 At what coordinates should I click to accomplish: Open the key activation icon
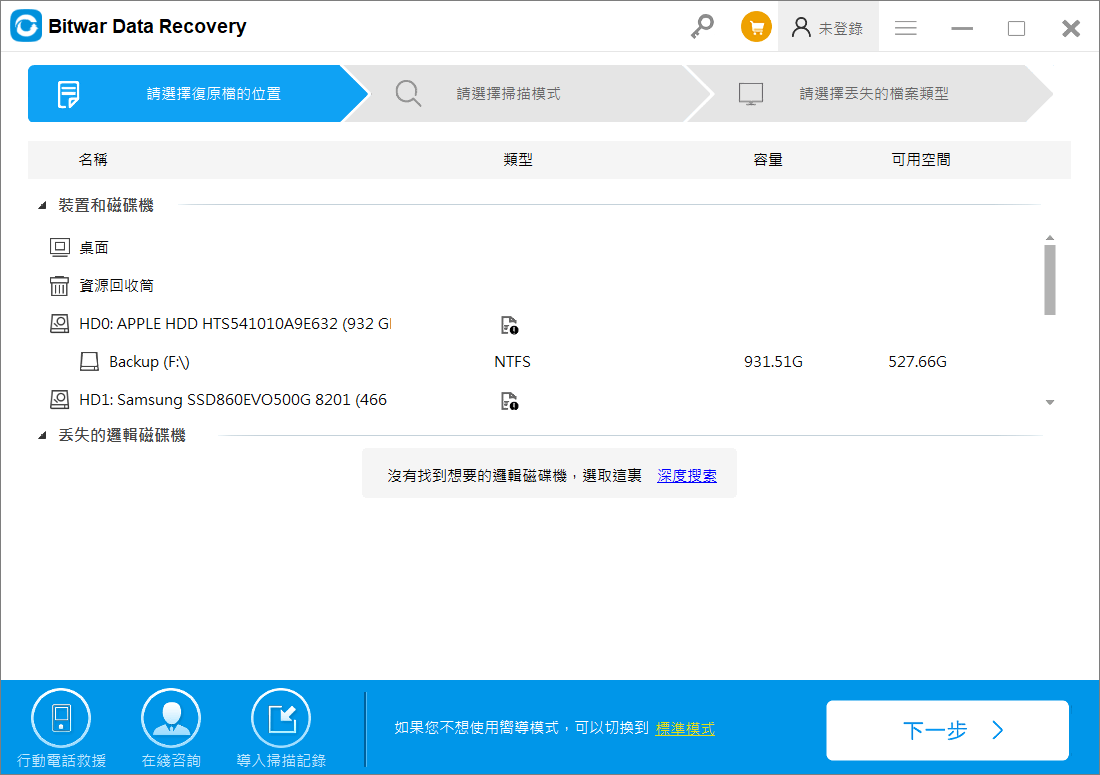pyautogui.click(x=702, y=27)
